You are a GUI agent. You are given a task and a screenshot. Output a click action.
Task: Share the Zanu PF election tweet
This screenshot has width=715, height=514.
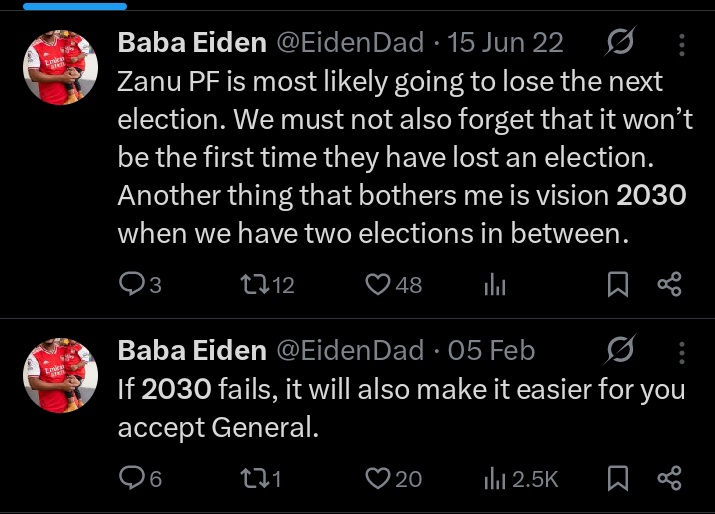point(668,285)
